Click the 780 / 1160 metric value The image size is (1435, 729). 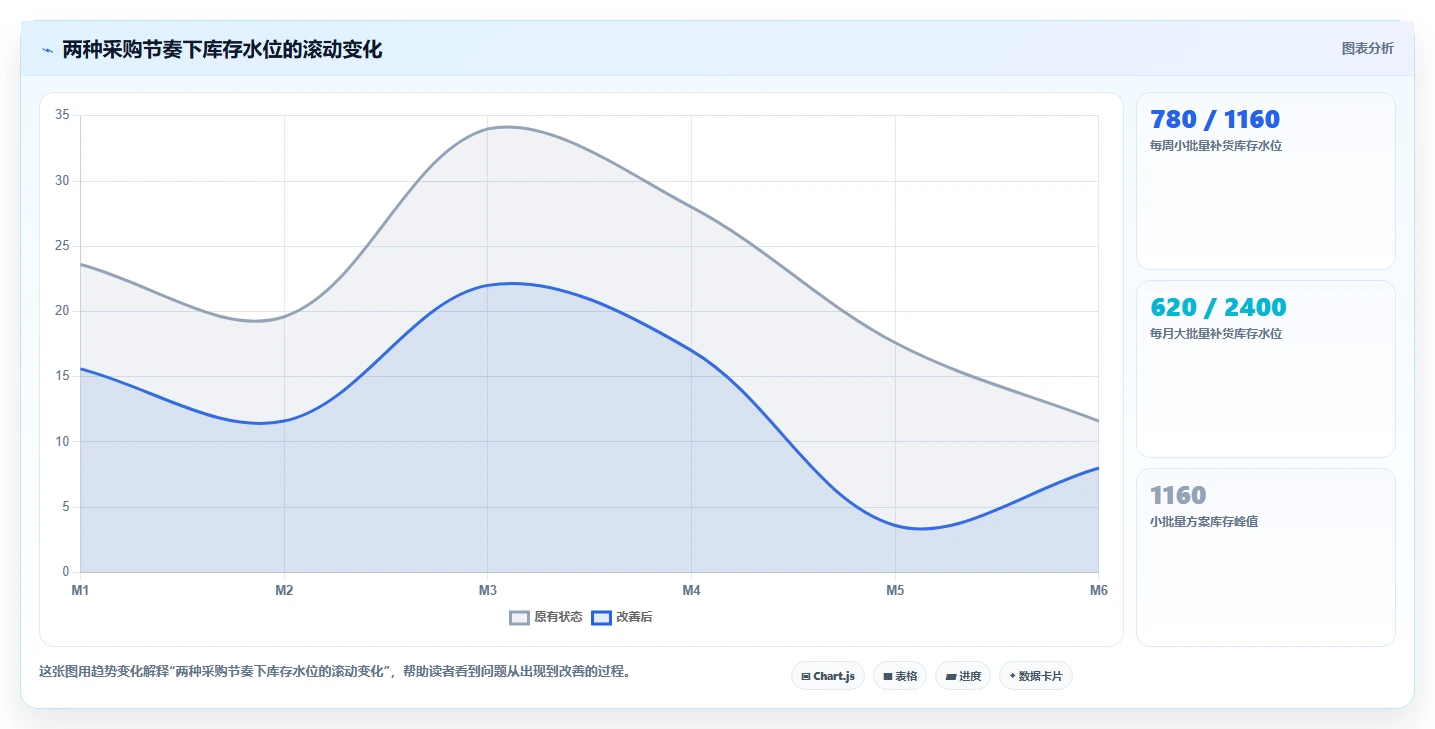click(1215, 119)
